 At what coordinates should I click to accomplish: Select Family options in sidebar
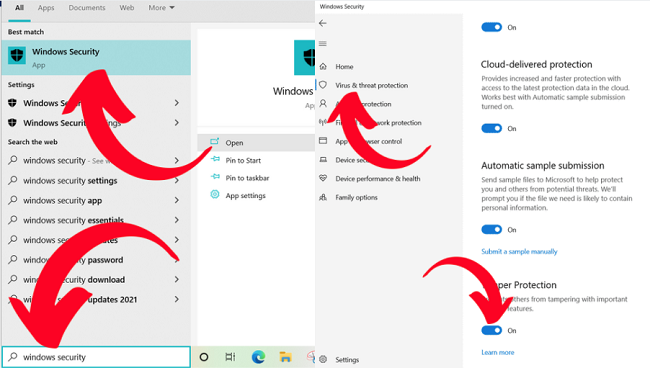(357, 197)
